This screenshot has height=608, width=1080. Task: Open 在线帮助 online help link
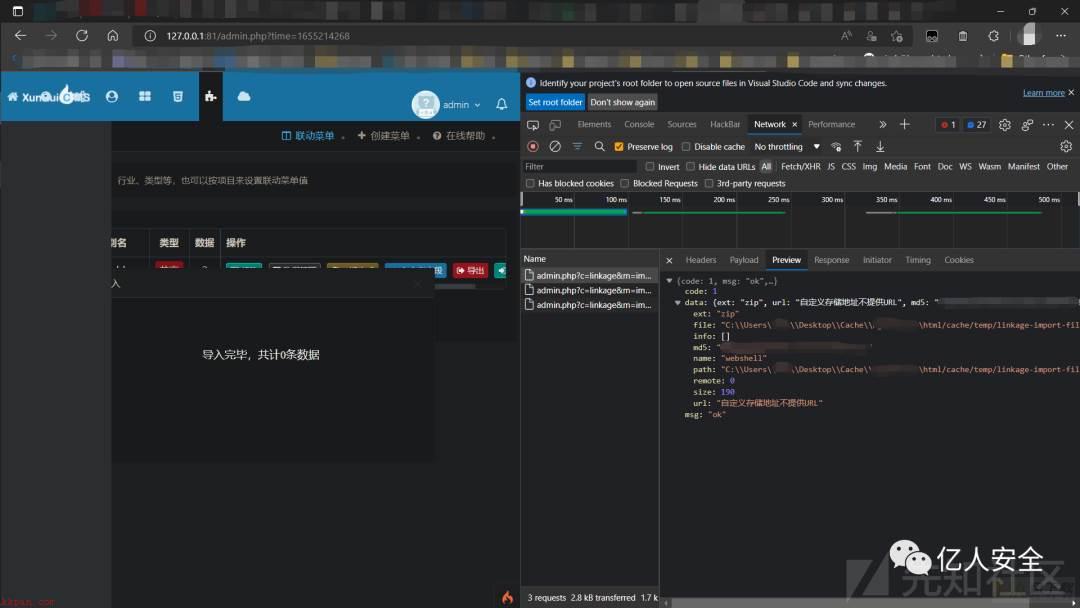pos(459,136)
